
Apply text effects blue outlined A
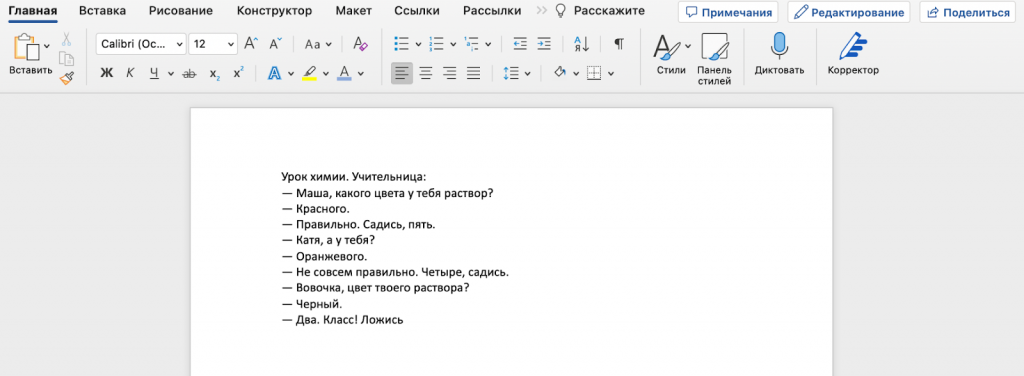(275, 73)
